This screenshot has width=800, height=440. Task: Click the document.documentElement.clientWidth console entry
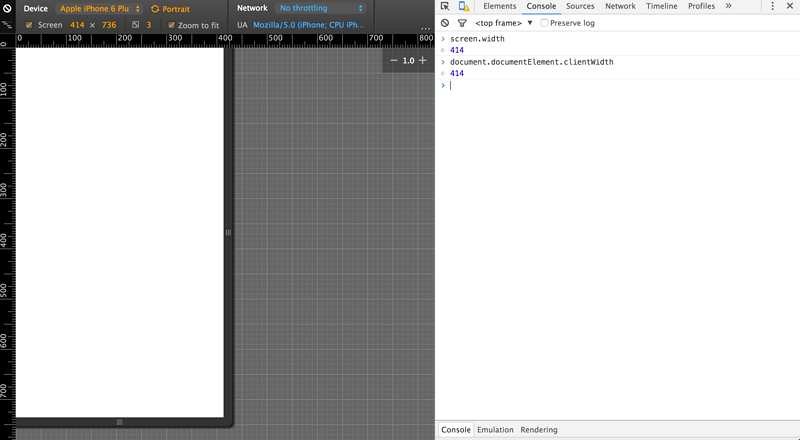[532, 62]
